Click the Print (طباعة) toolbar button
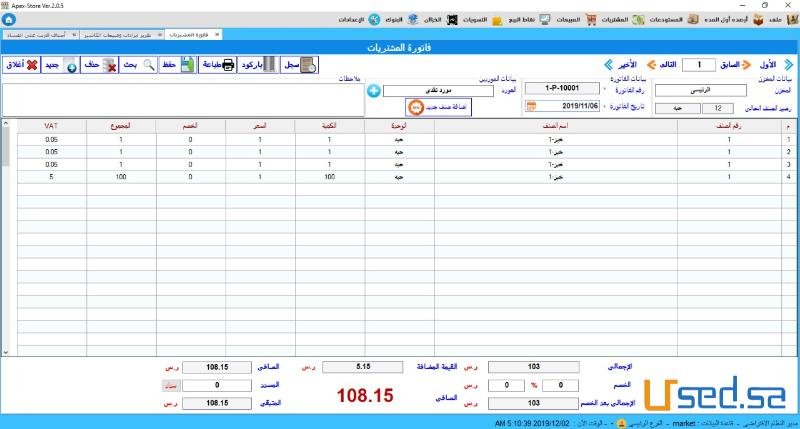This screenshot has height=429, width=800. coord(218,65)
